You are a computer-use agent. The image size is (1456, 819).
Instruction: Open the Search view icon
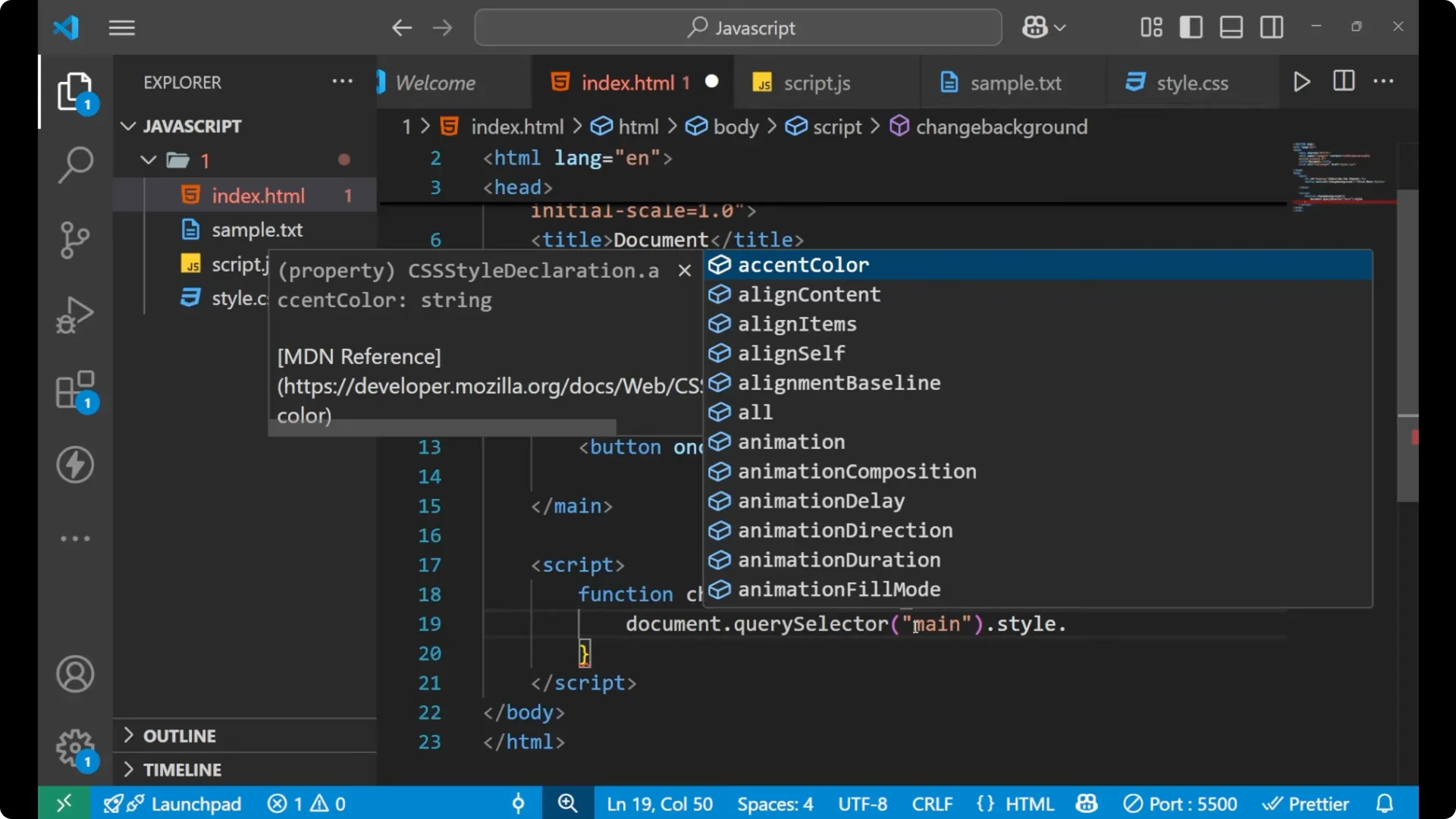(x=75, y=164)
